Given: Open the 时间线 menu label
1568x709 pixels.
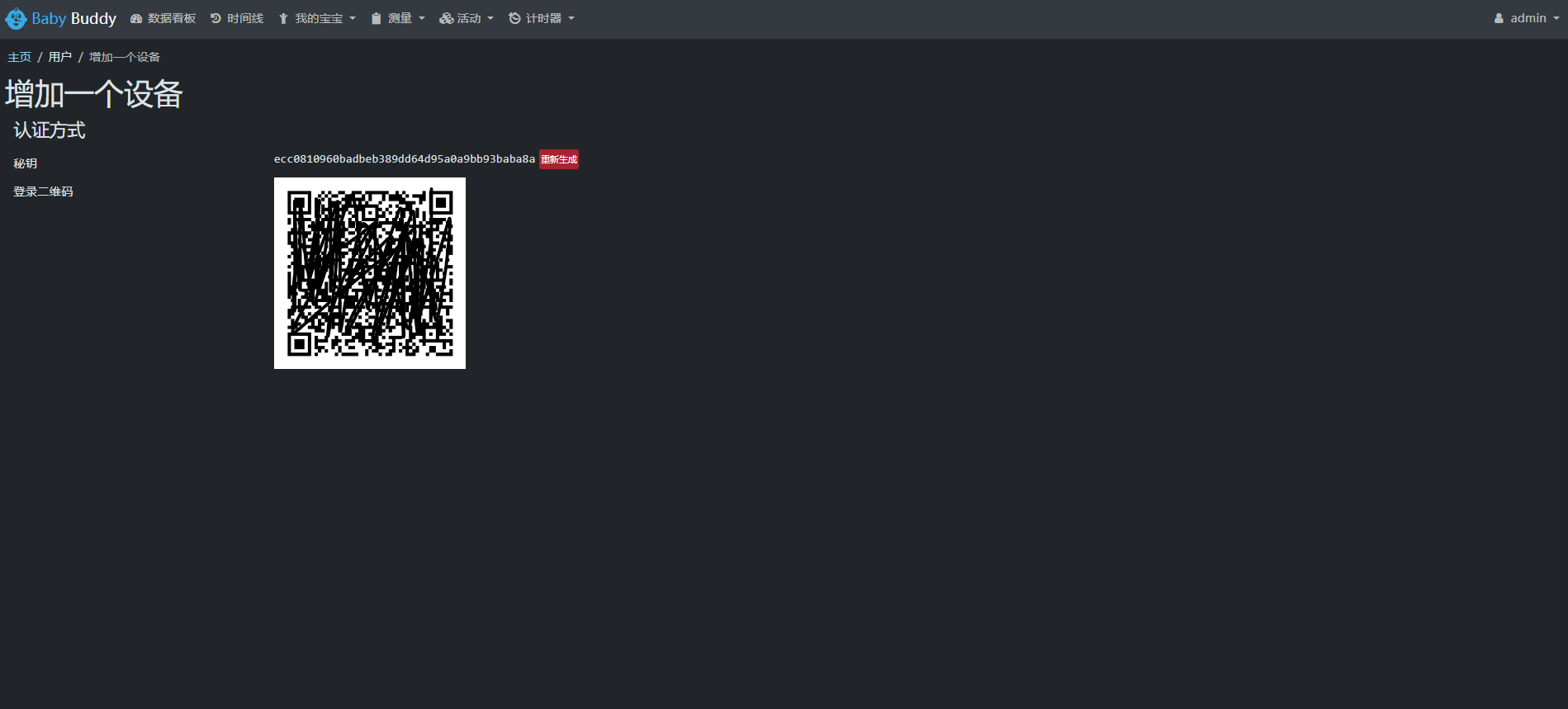Looking at the screenshot, I should click(245, 19).
